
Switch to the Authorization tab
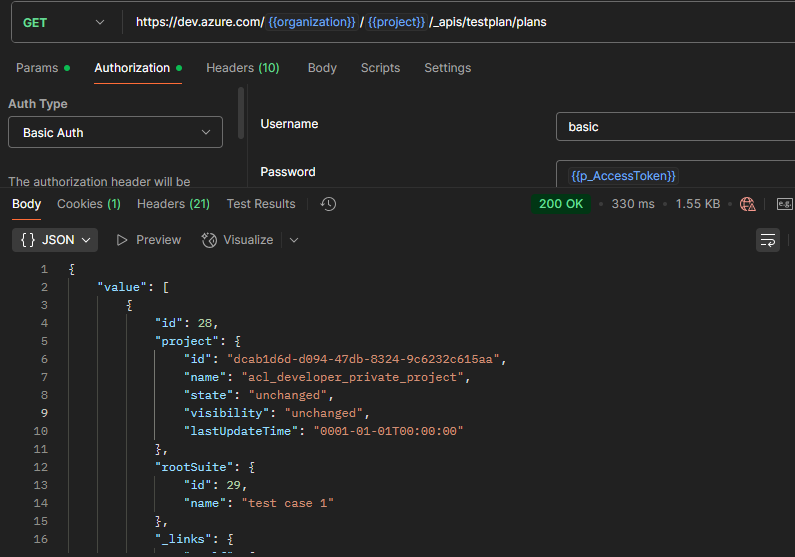(138, 68)
